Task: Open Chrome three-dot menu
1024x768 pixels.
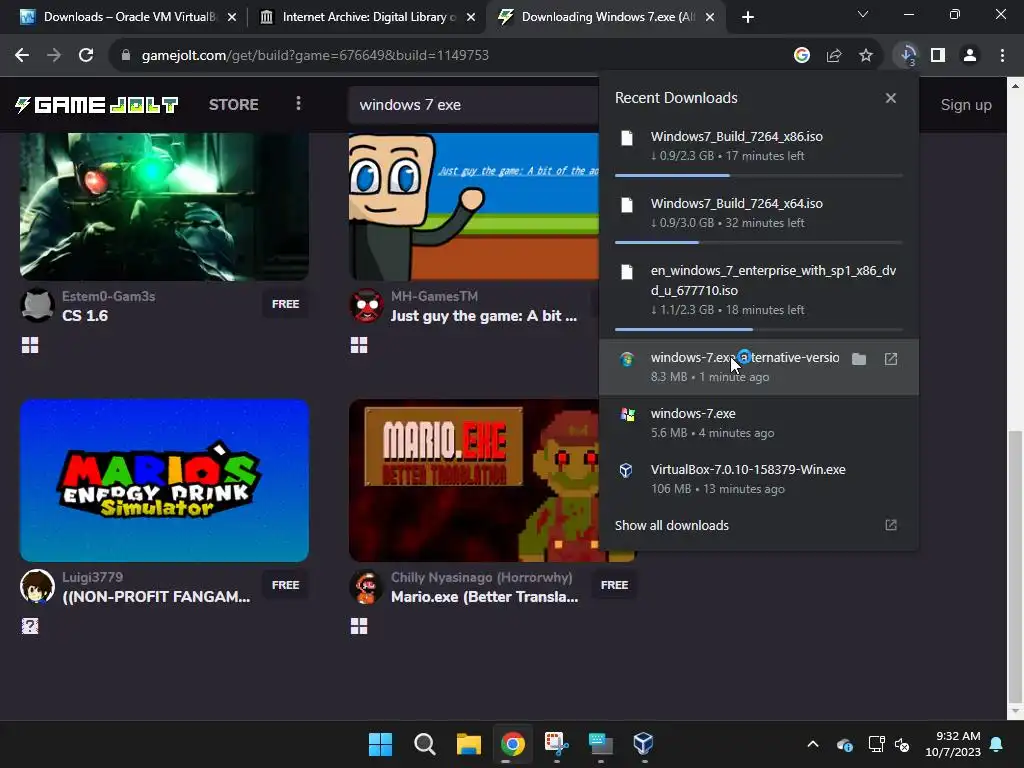Action: point(1002,56)
